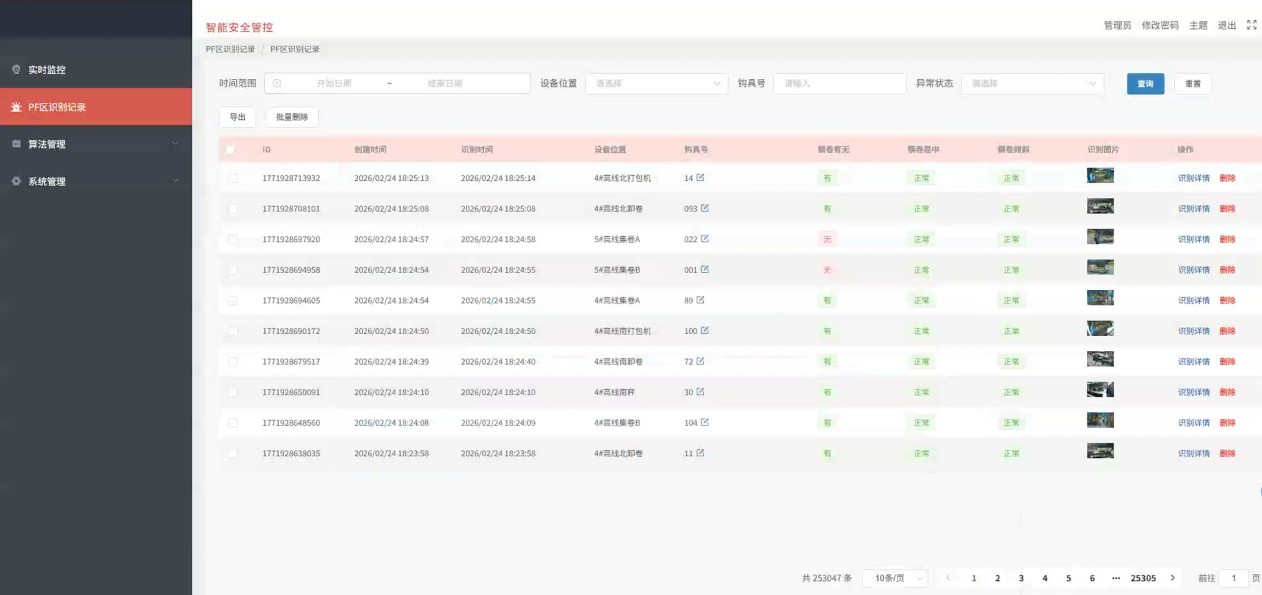1262x595 pixels.
Task: Click edit icon next to hook number 14
Action: coord(700,178)
